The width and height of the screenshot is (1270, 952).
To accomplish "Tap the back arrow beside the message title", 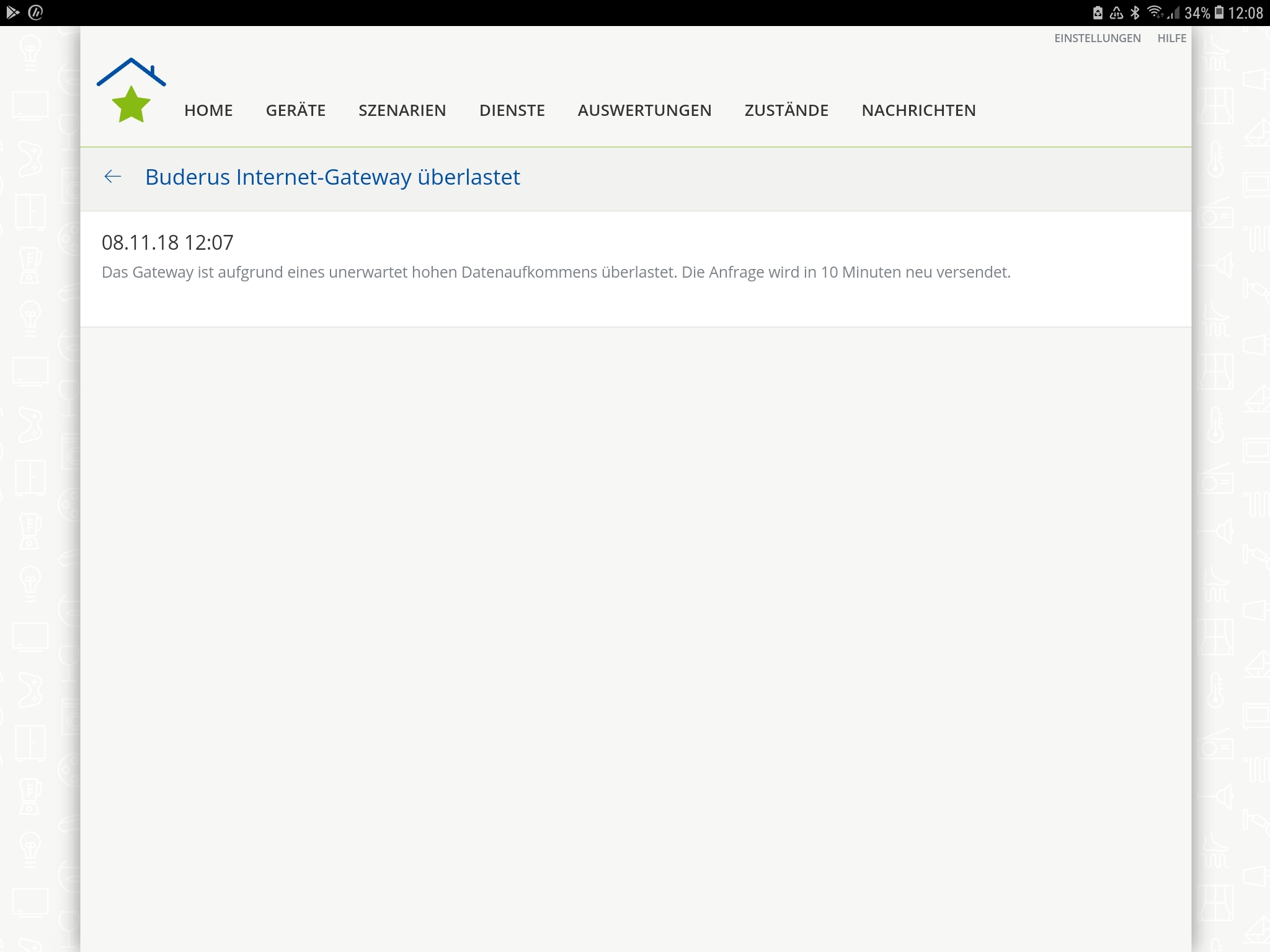I will pos(113,177).
